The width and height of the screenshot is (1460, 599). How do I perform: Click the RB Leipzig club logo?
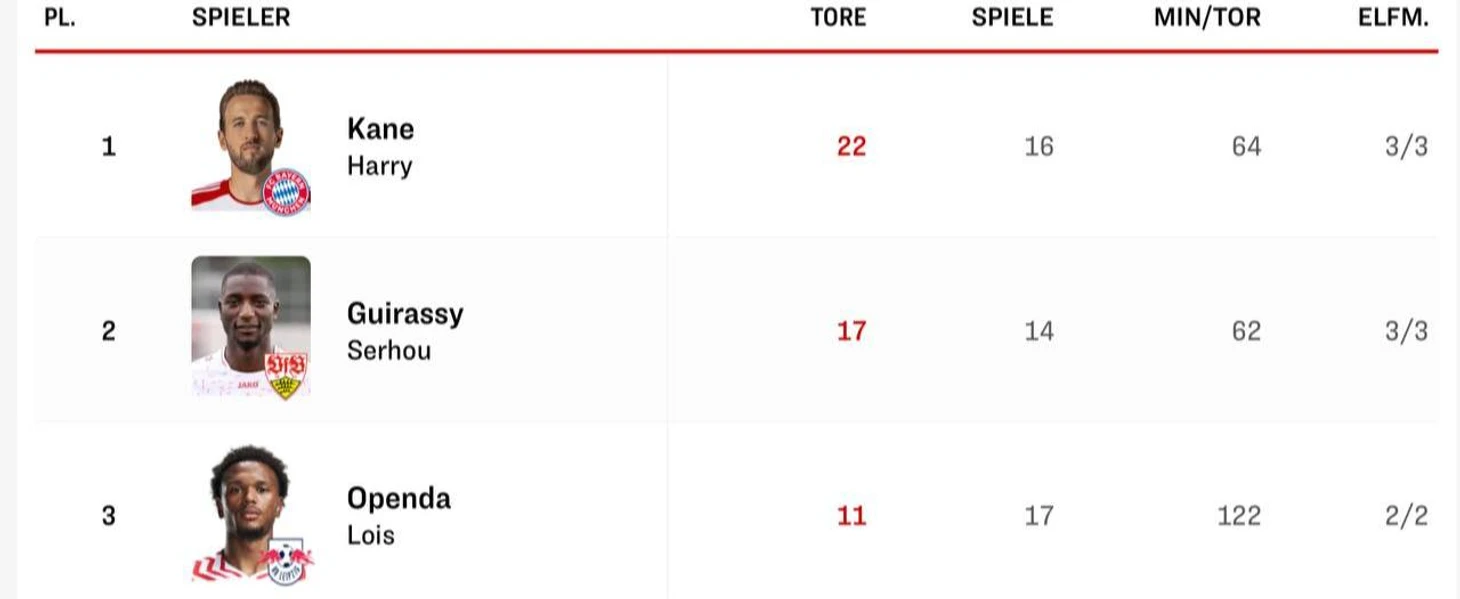(x=289, y=562)
